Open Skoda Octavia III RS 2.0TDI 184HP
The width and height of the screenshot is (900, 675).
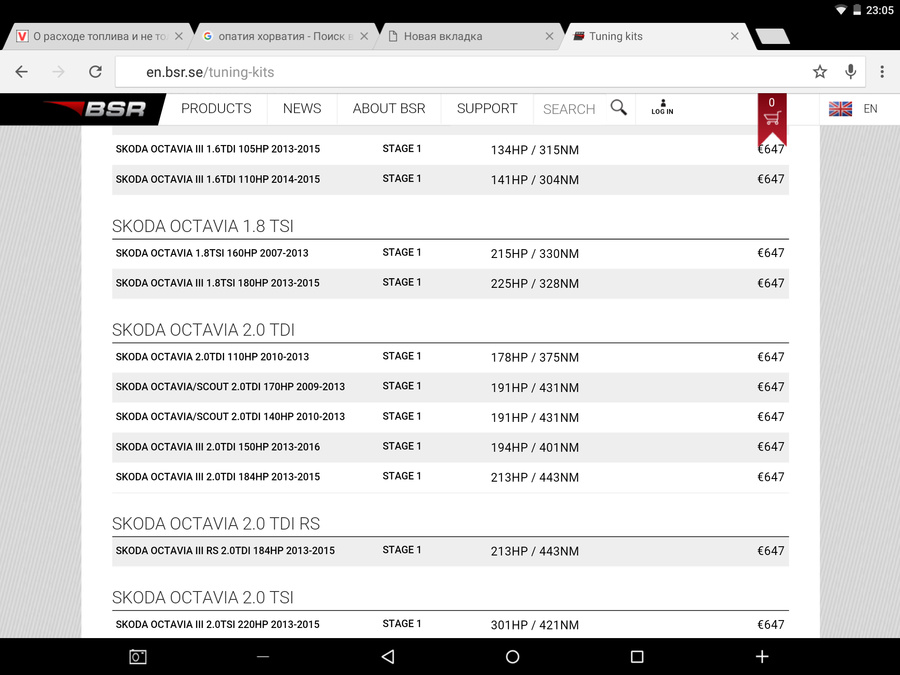pyautogui.click(x=225, y=551)
